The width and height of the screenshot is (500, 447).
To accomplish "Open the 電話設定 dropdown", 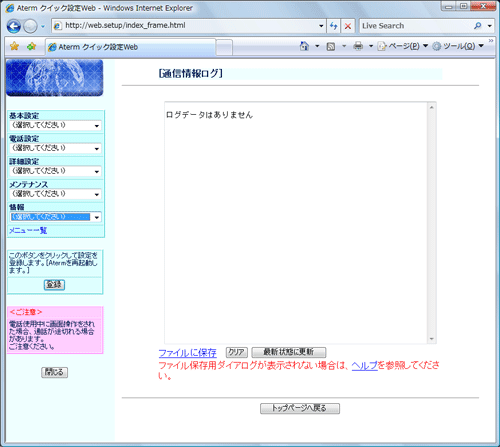I will [55, 148].
